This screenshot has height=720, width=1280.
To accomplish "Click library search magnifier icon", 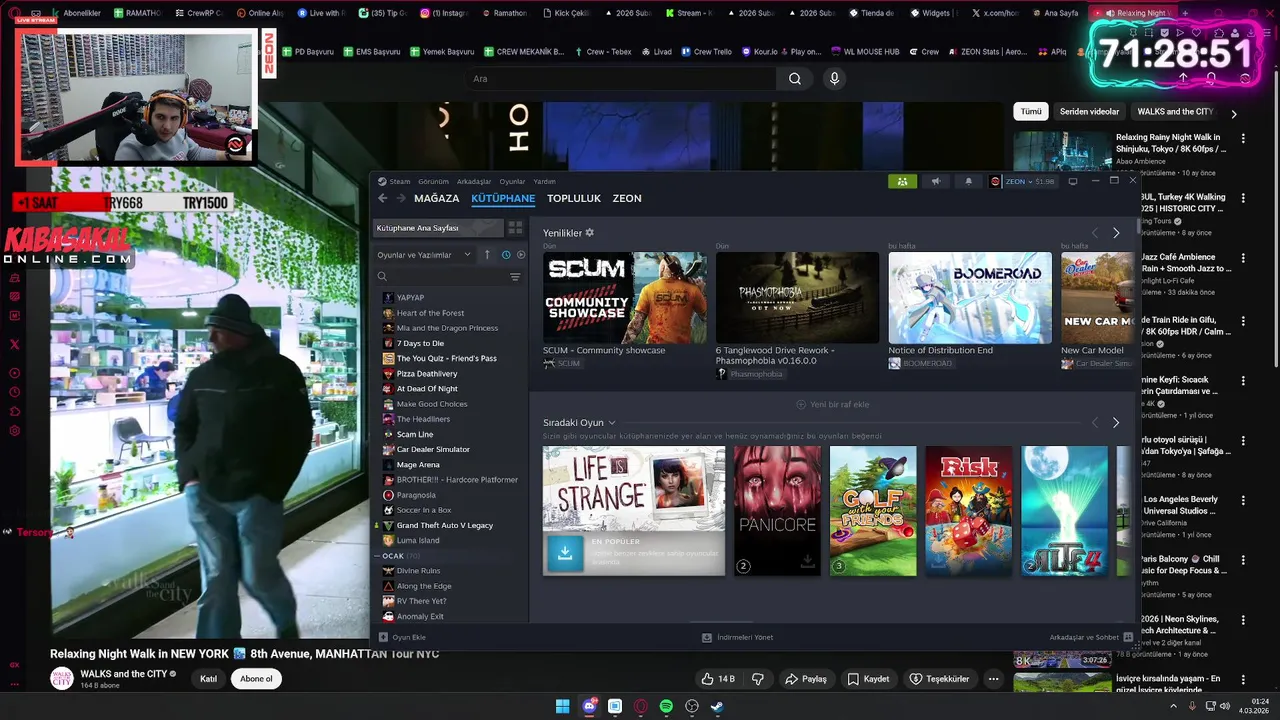I will (x=382, y=277).
